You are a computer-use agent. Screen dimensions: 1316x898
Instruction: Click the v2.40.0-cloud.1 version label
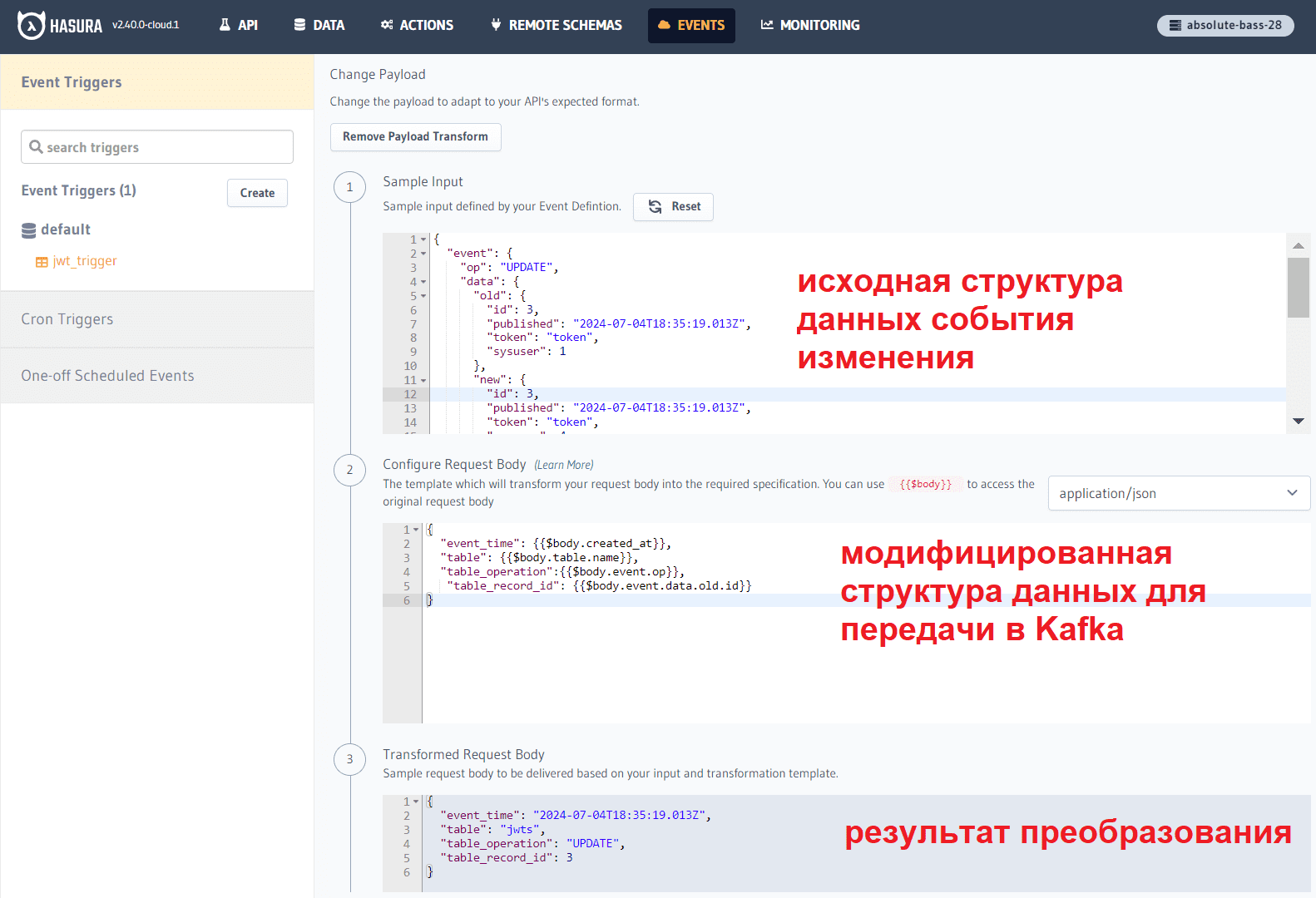point(146,25)
